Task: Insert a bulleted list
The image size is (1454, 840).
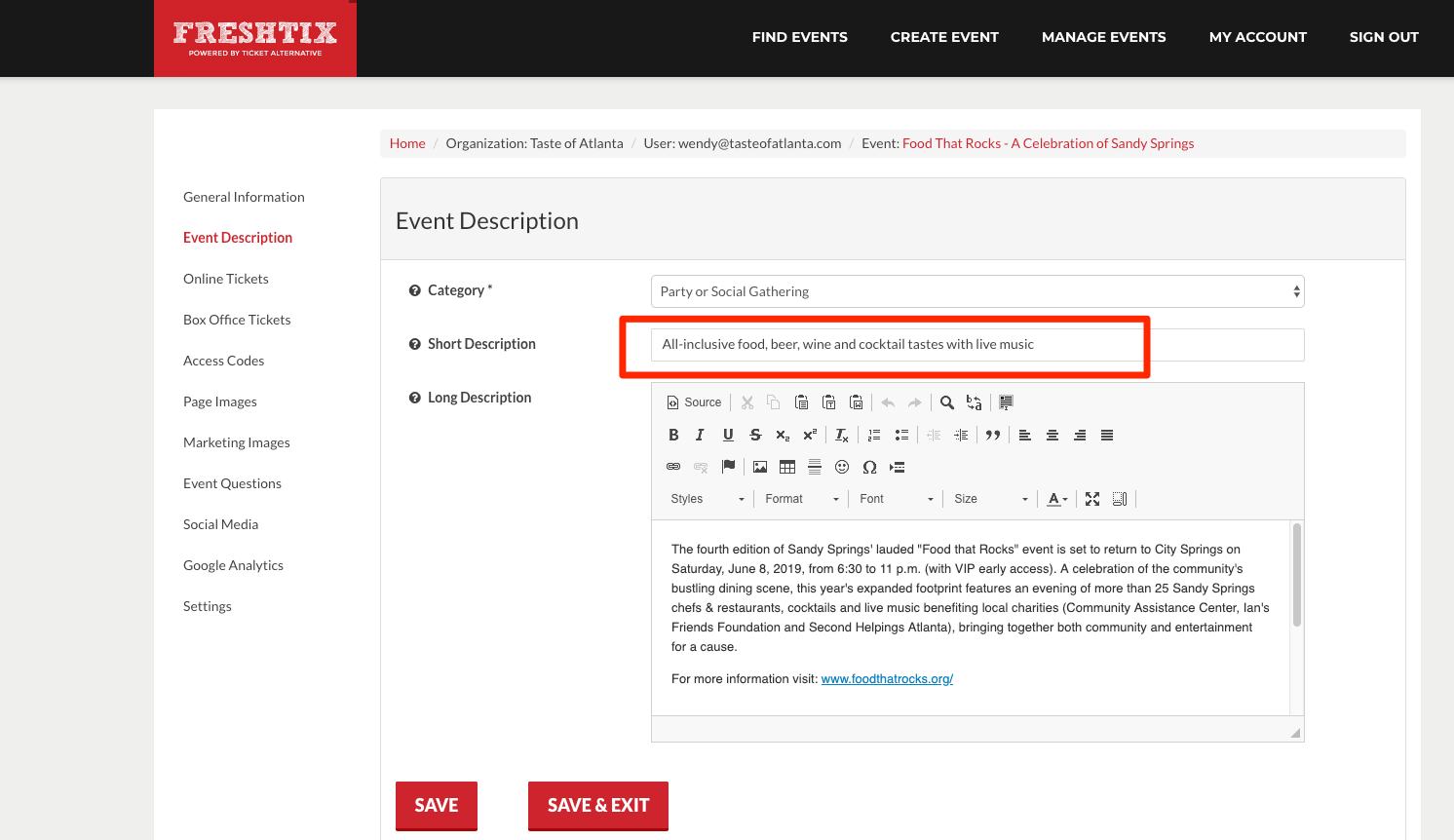Action: click(x=901, y=435)
